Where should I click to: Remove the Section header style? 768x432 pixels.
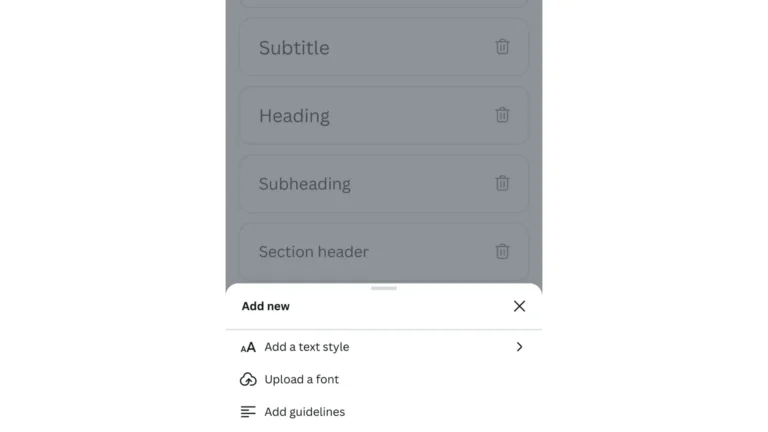click(502, 251)
